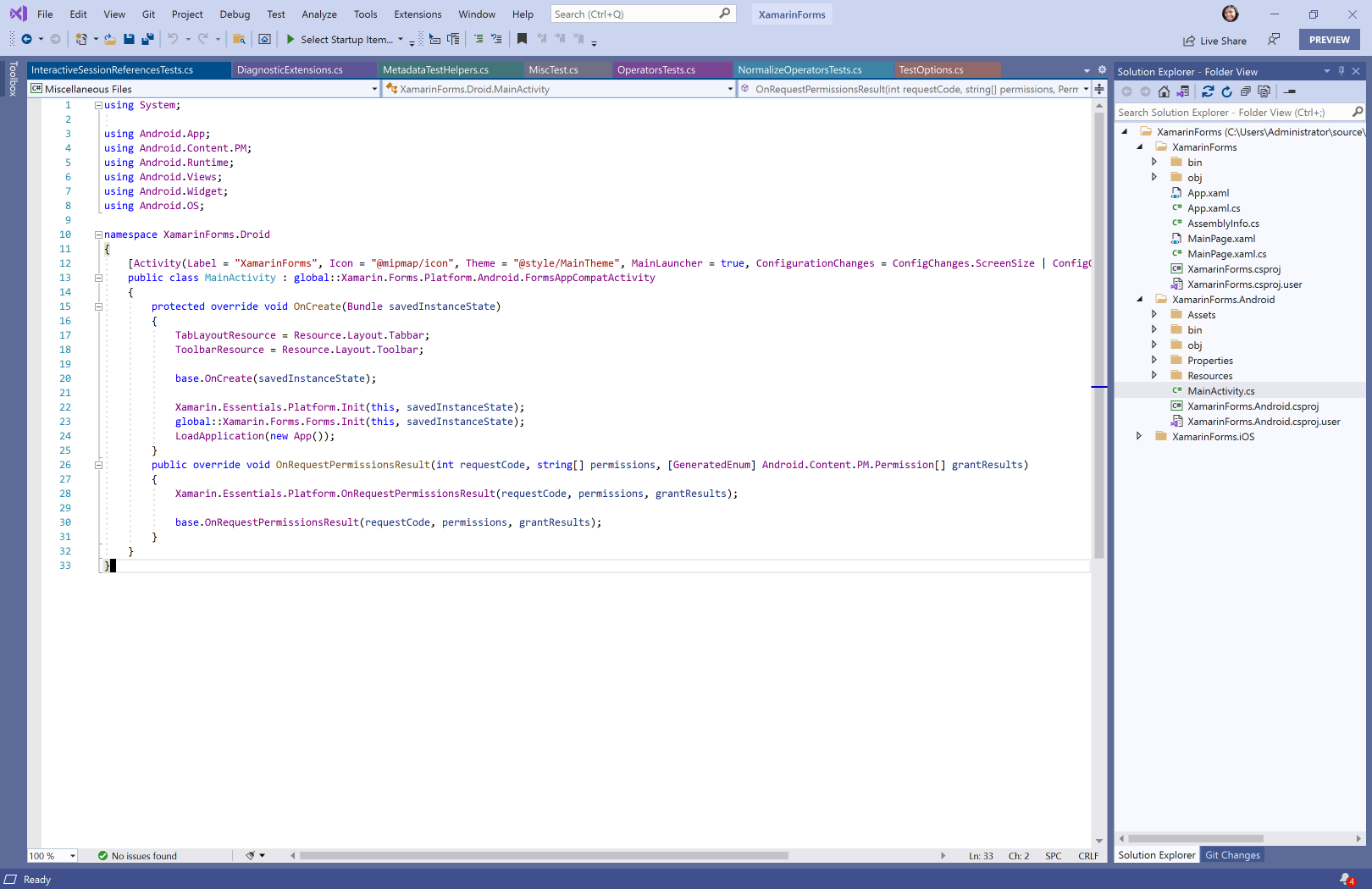Open the Extensions menu
This screenshot has height=889, width=1372.
(418, 14)
